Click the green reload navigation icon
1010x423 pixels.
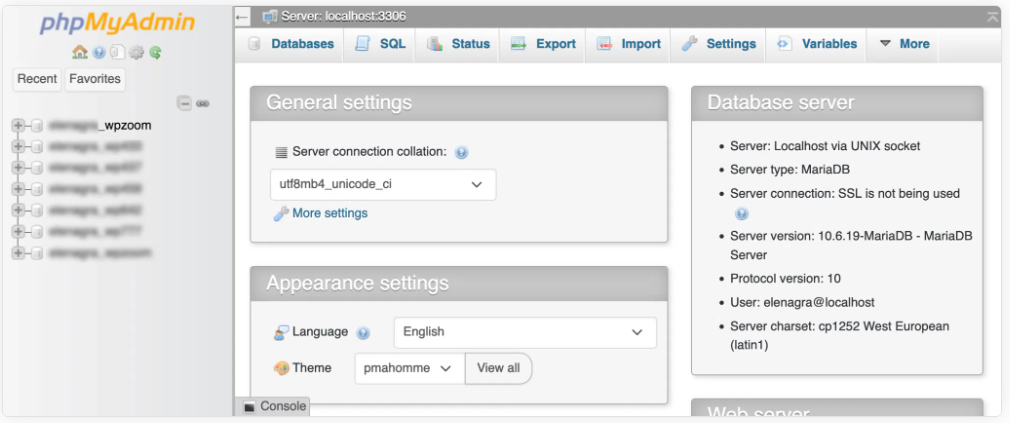(155, 53)
